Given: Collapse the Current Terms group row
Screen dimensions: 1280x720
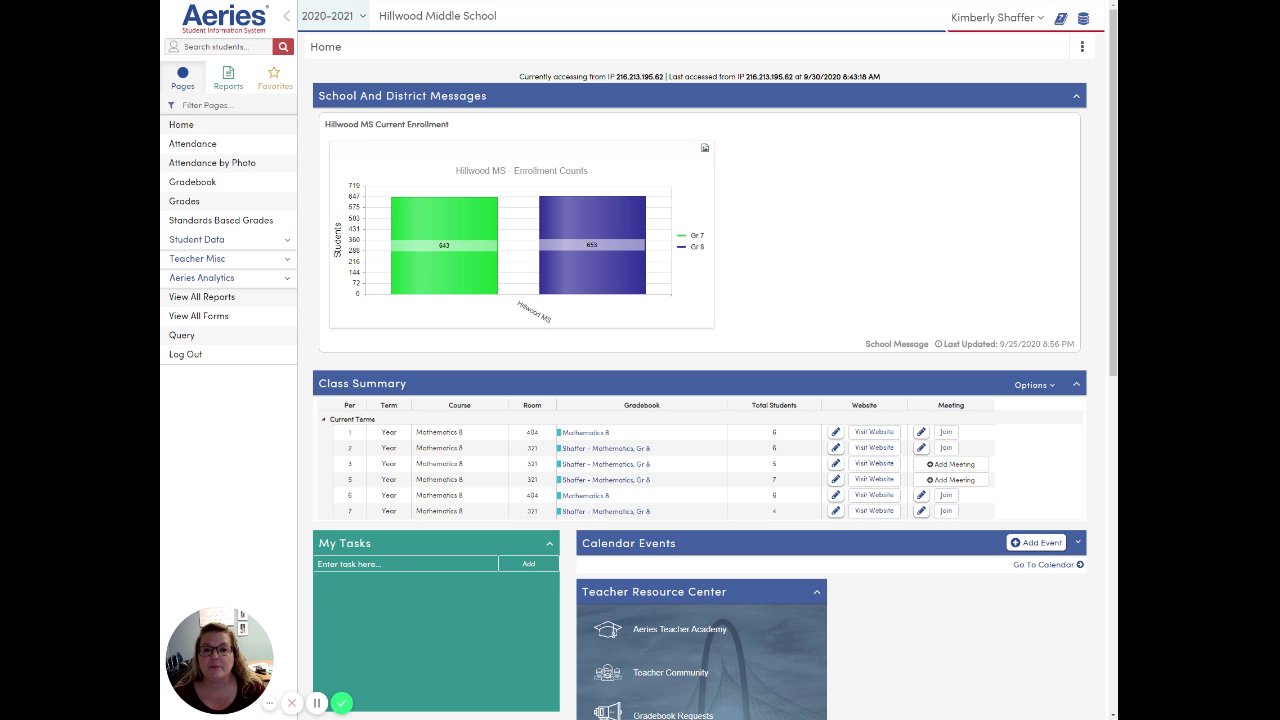Looking at the screenshot, I should pos(323,420).
